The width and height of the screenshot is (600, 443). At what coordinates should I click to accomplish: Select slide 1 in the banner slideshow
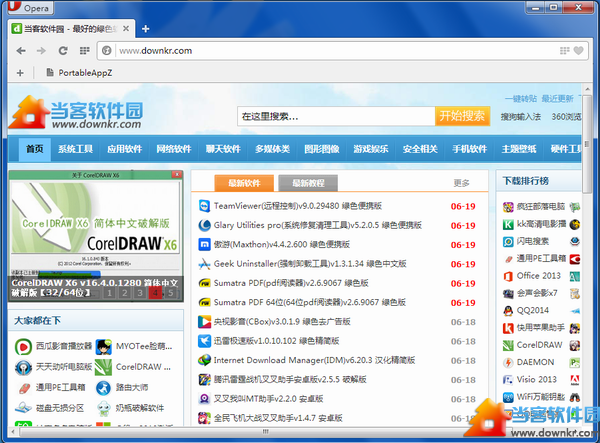(x=109, y=293)
